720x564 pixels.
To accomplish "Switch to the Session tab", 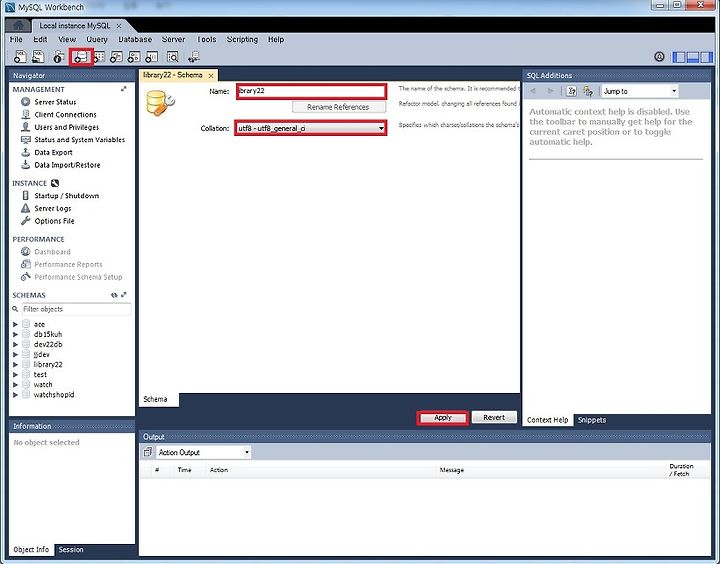I will pyautogui.click(x=71, y=549).
